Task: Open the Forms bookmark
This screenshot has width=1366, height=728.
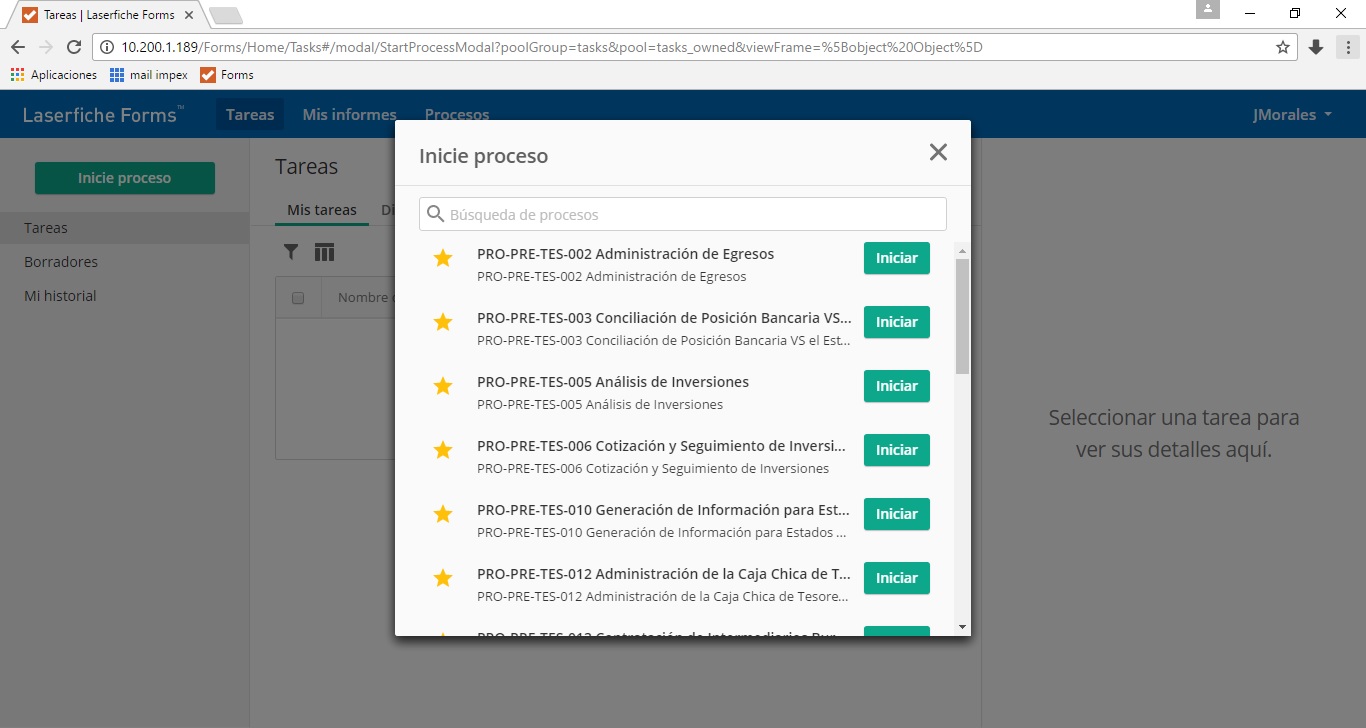Action: pos(227,75)
